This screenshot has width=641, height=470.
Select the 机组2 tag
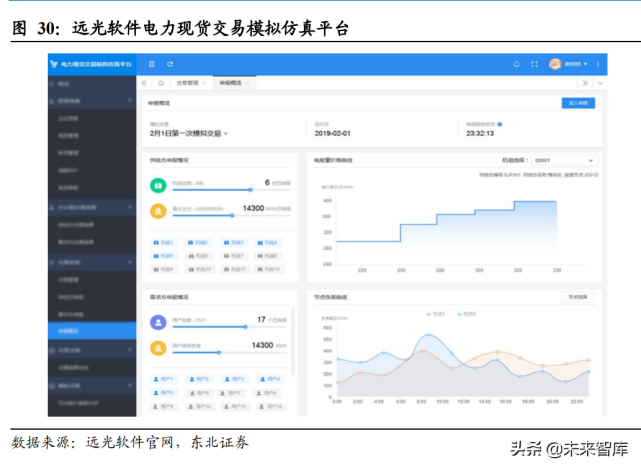pos(198,243)
